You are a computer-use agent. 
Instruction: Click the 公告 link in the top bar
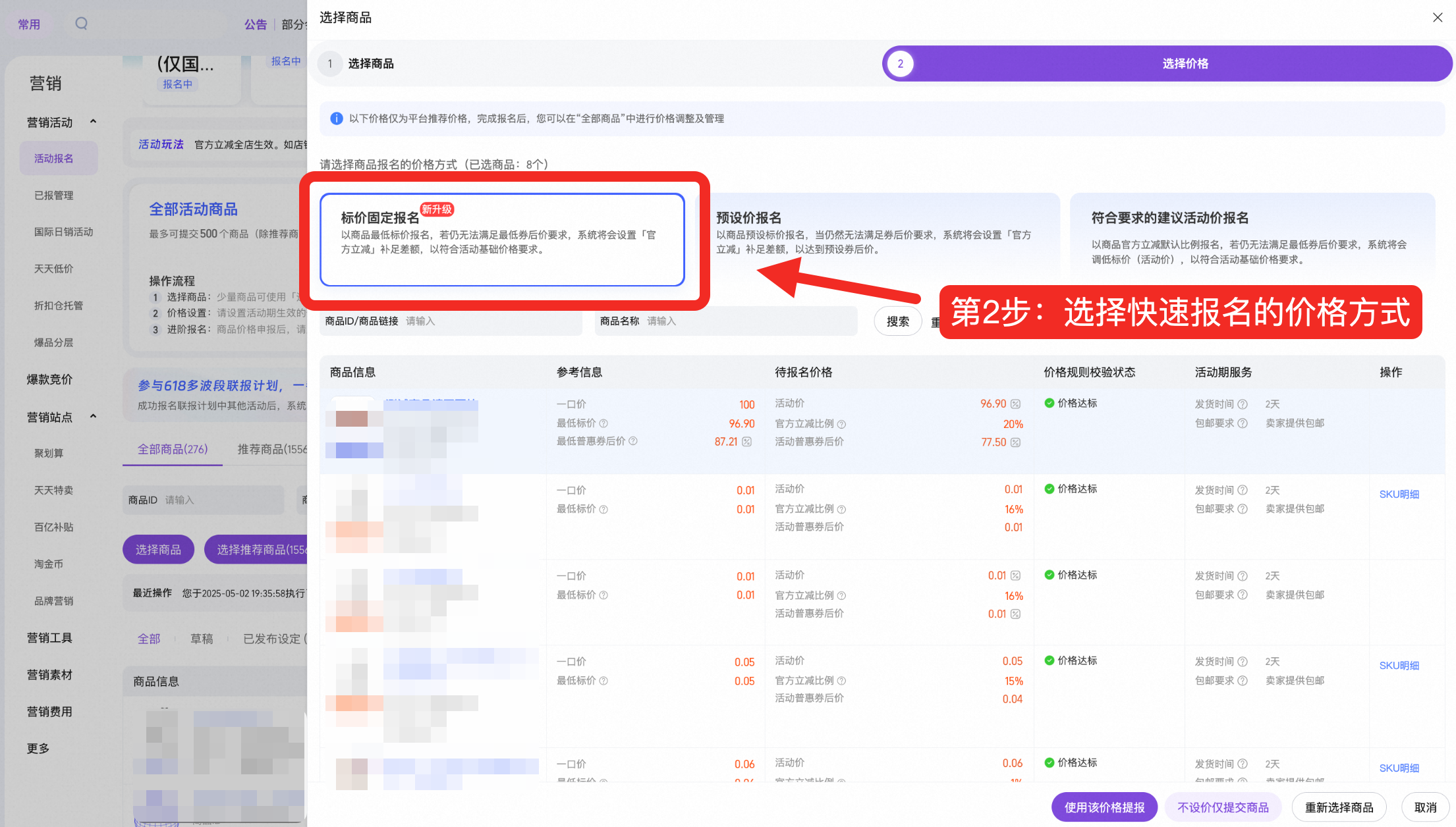(256, 24)
